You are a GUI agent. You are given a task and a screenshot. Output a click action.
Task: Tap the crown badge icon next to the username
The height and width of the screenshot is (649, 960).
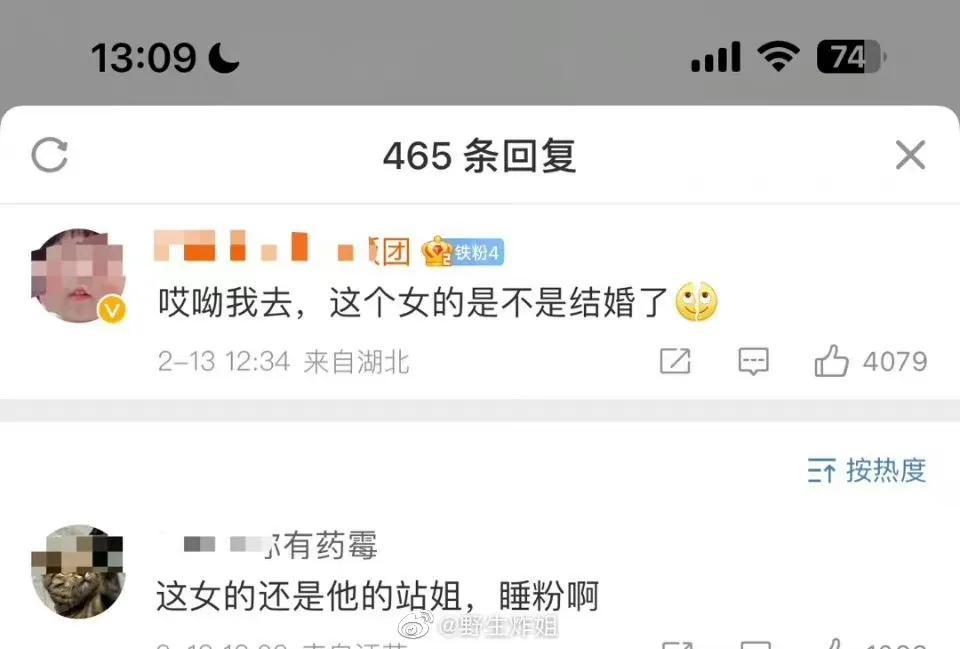(x=437, y=251)
